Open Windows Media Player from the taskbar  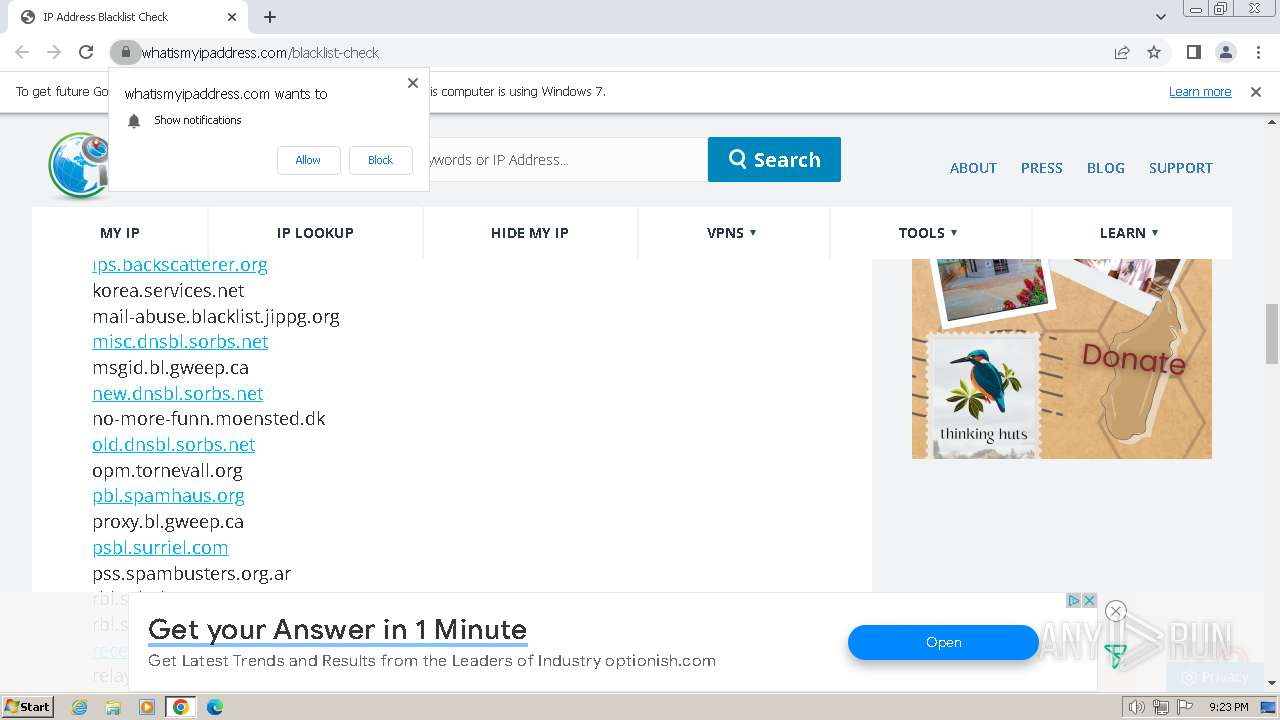[147, 707]
